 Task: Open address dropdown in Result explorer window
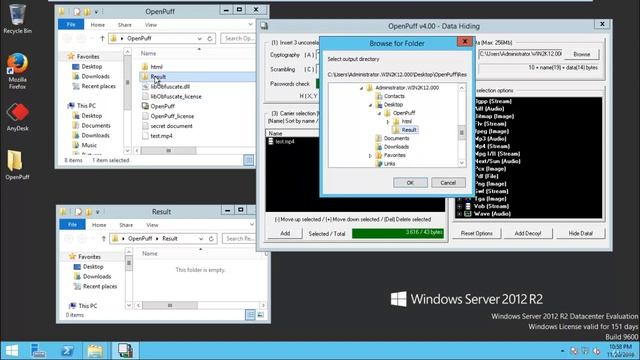[201, 238]
